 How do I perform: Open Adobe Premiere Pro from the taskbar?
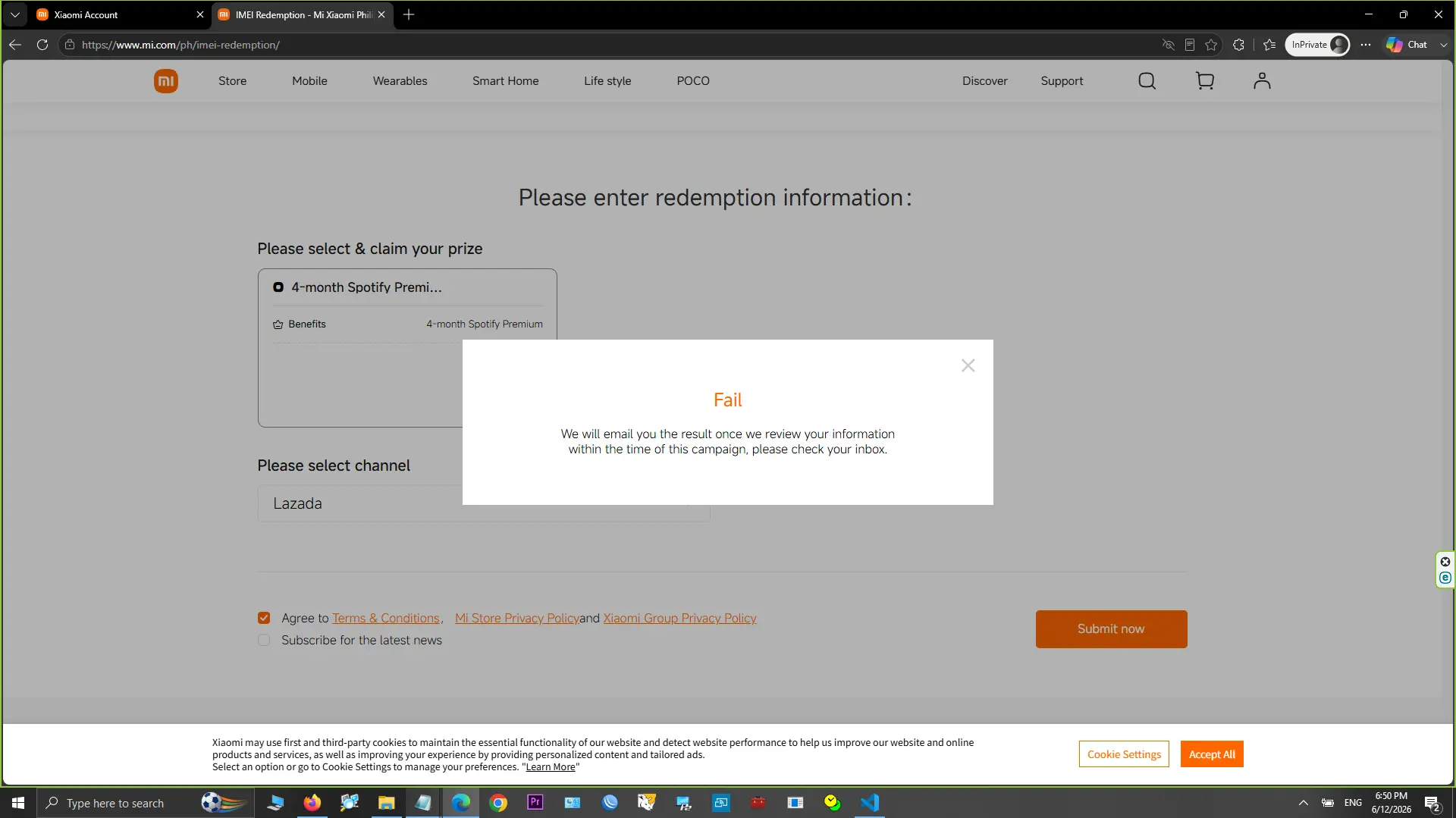point(535,803)
